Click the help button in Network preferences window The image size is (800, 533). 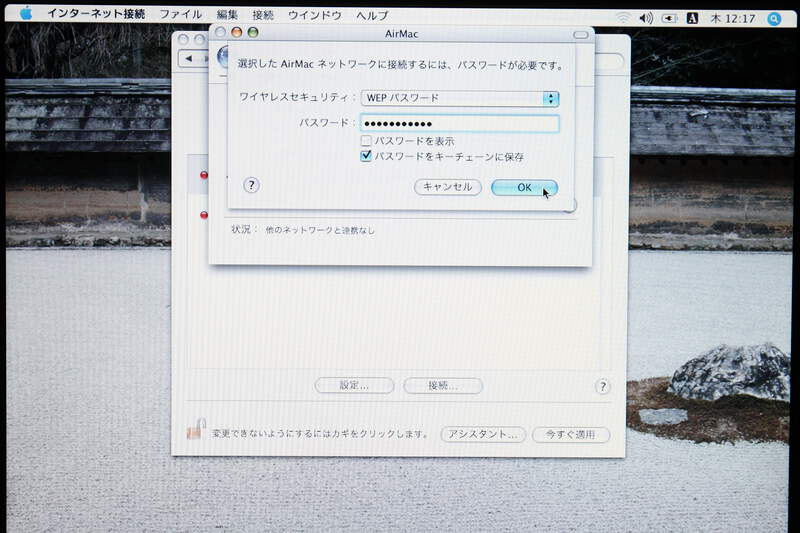603,387
